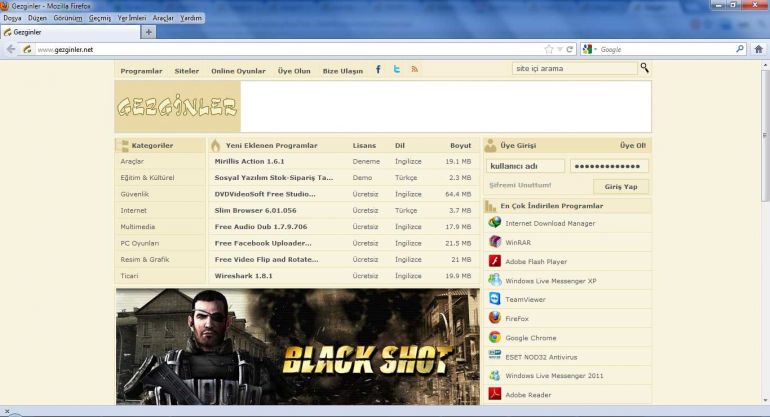Go to Programlar in site navigation
The height and width of the screenshot is (417, 770).
[141, 71]
